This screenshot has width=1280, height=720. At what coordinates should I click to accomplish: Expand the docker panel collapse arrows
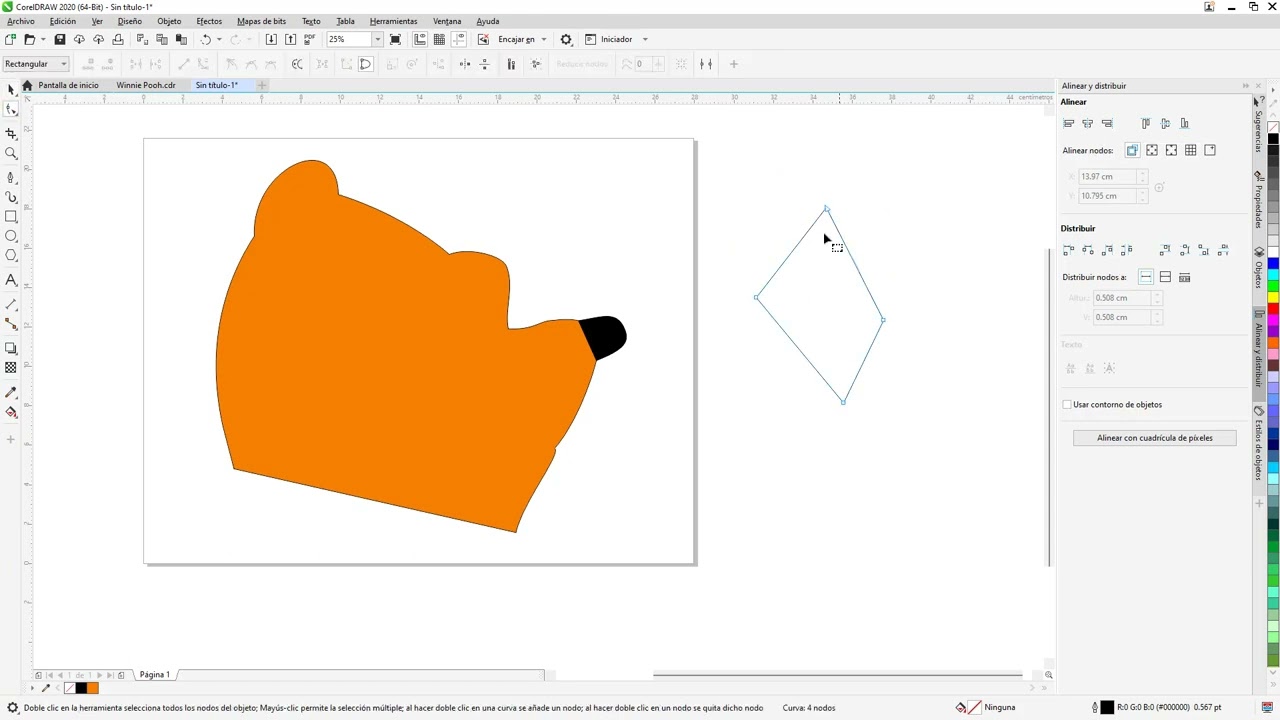point(1245,86)
